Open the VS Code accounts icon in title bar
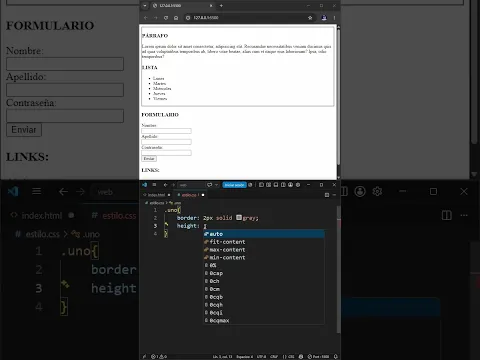480x360 pixels. (x=290, y=185)
